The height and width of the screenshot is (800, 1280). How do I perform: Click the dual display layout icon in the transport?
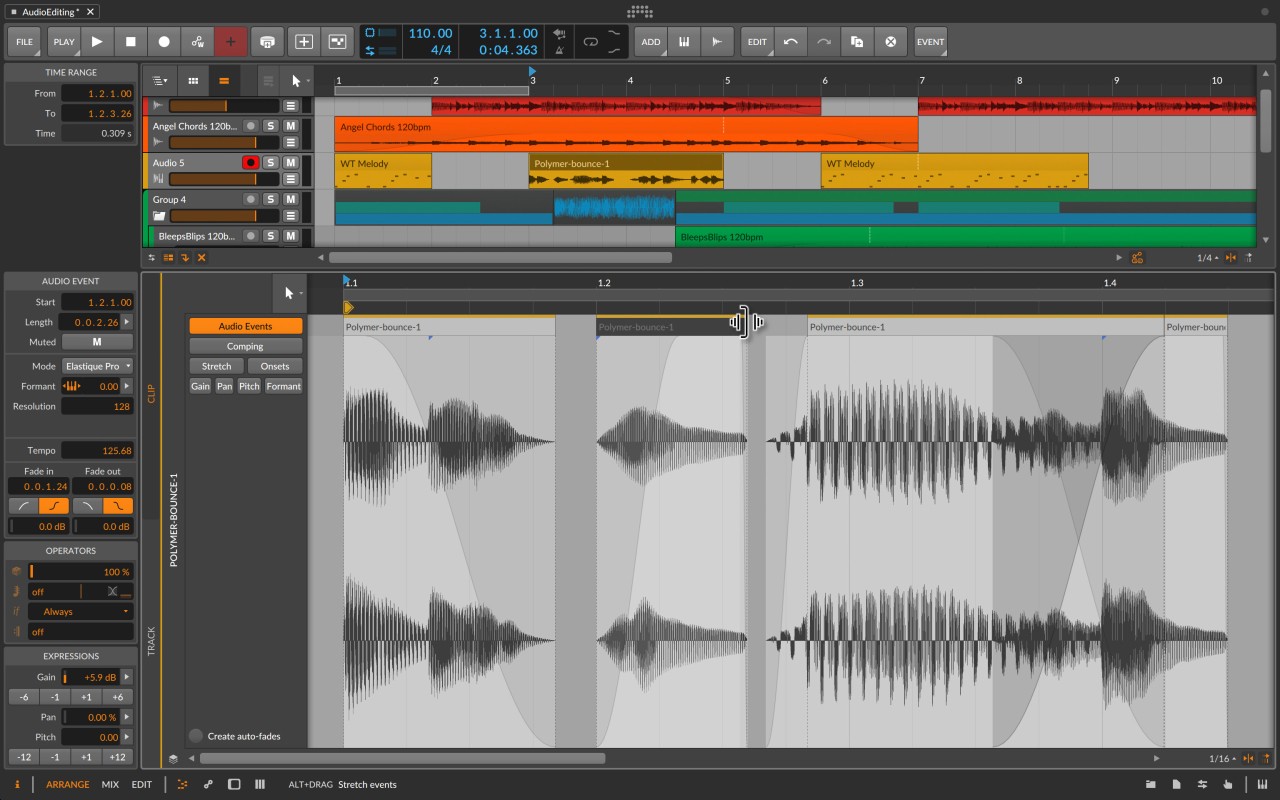tap(337, 42)
